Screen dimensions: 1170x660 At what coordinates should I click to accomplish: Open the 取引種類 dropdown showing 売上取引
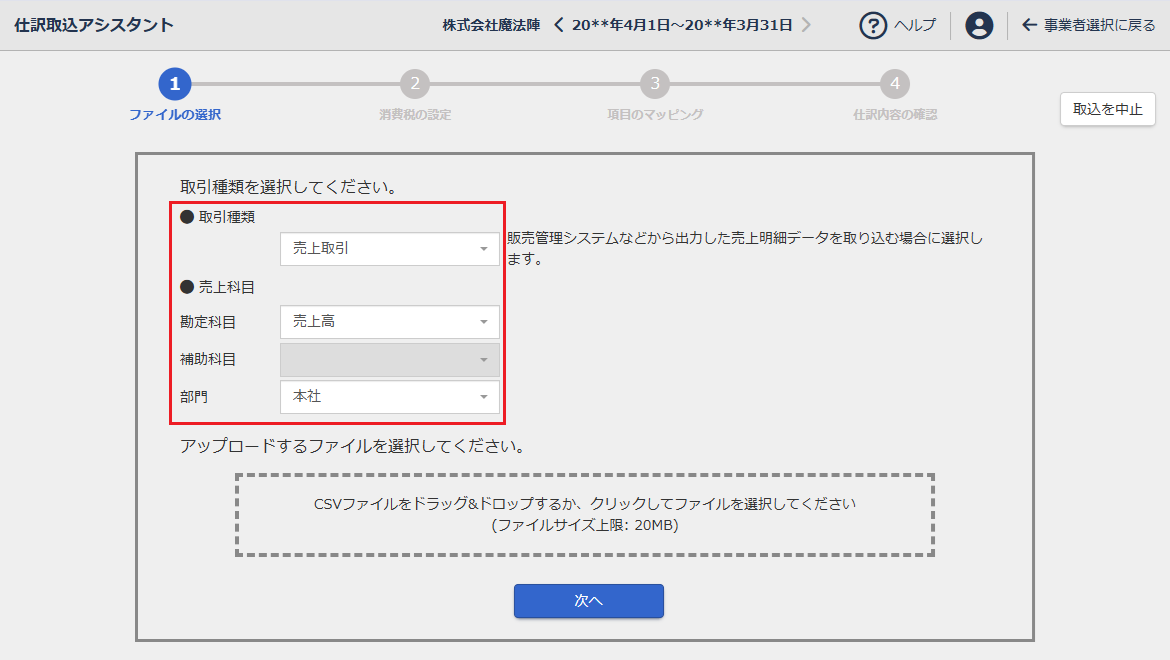click(389, 249)
